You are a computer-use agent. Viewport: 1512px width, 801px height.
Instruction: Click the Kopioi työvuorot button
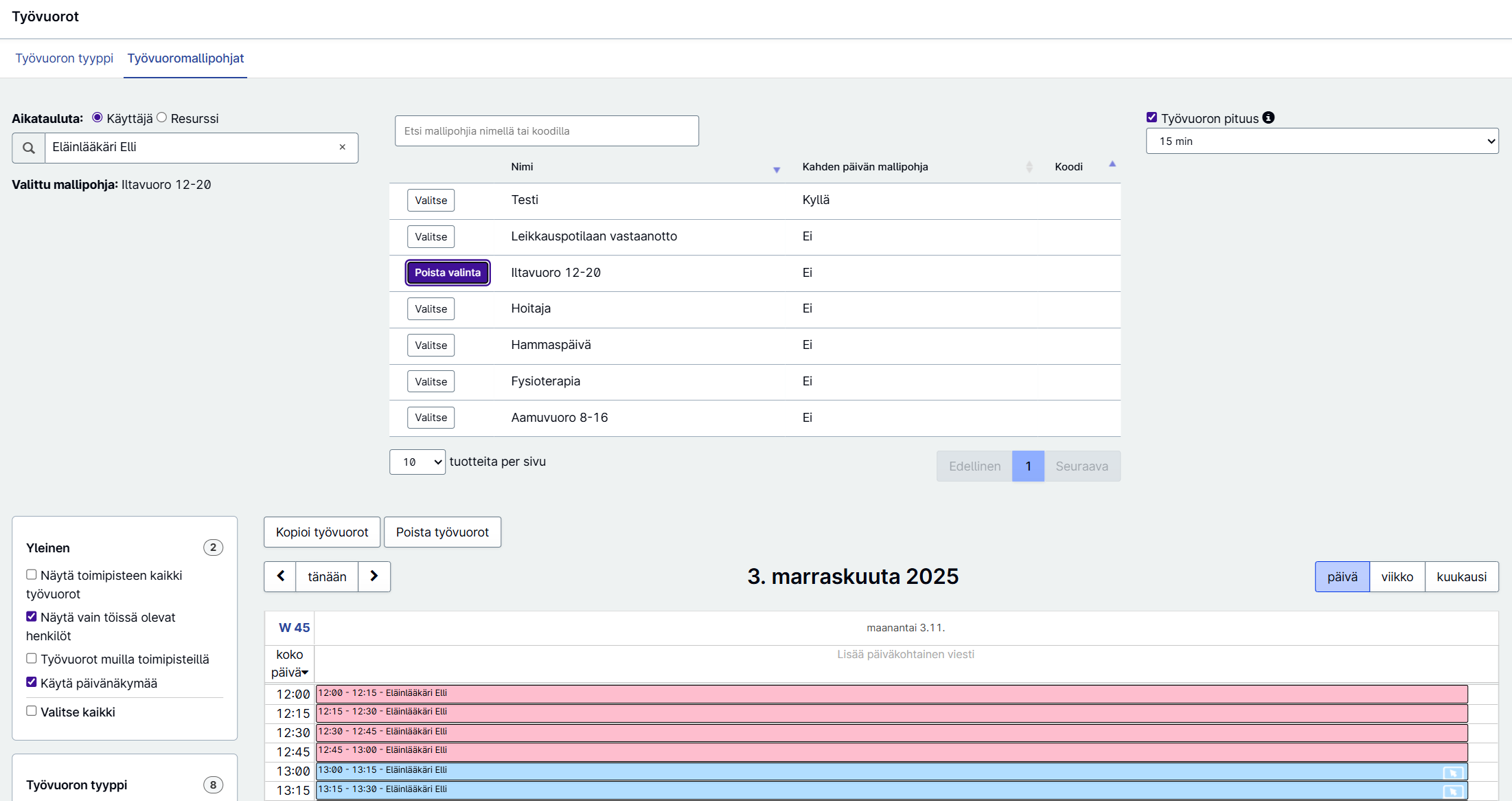[322, 532]
